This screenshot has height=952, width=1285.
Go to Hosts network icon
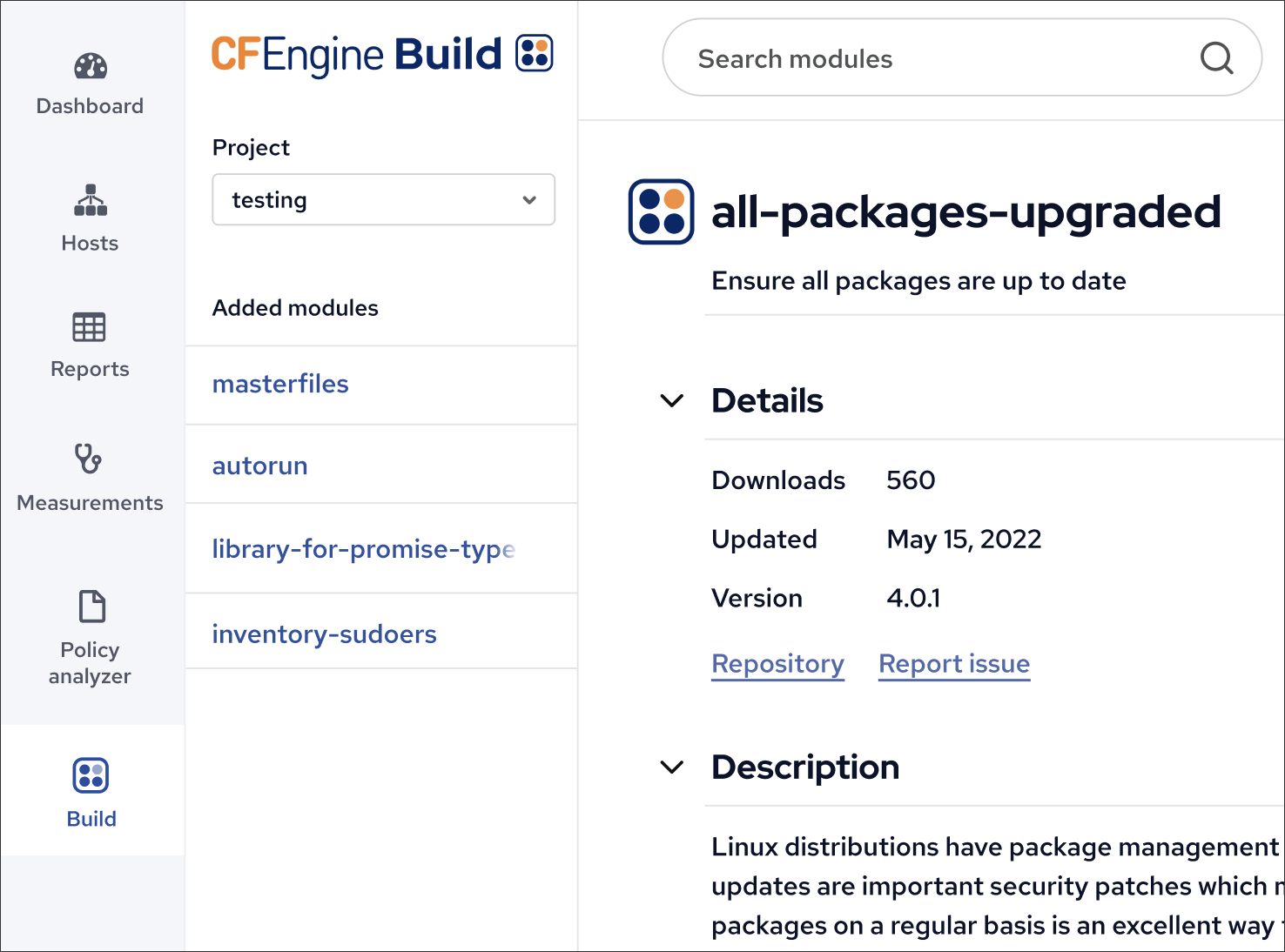pos(91,200)
